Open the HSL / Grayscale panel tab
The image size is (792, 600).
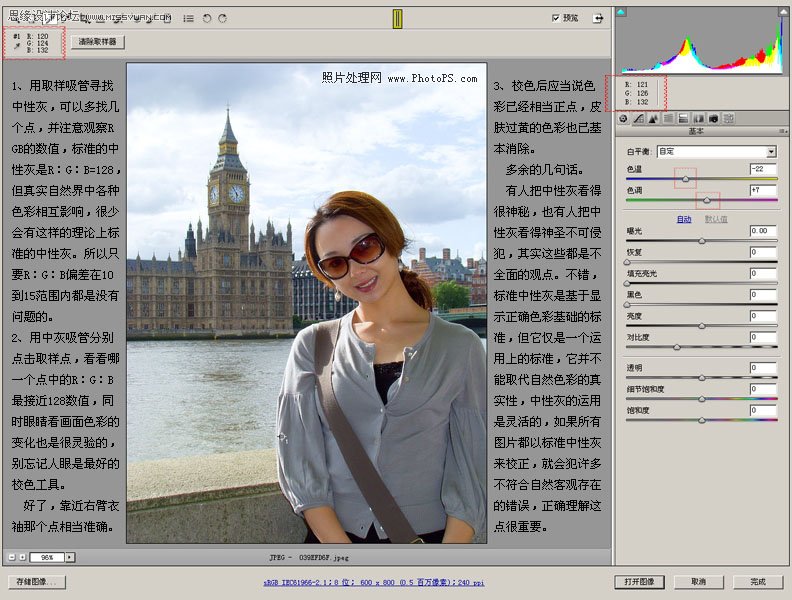pos(668,118)
